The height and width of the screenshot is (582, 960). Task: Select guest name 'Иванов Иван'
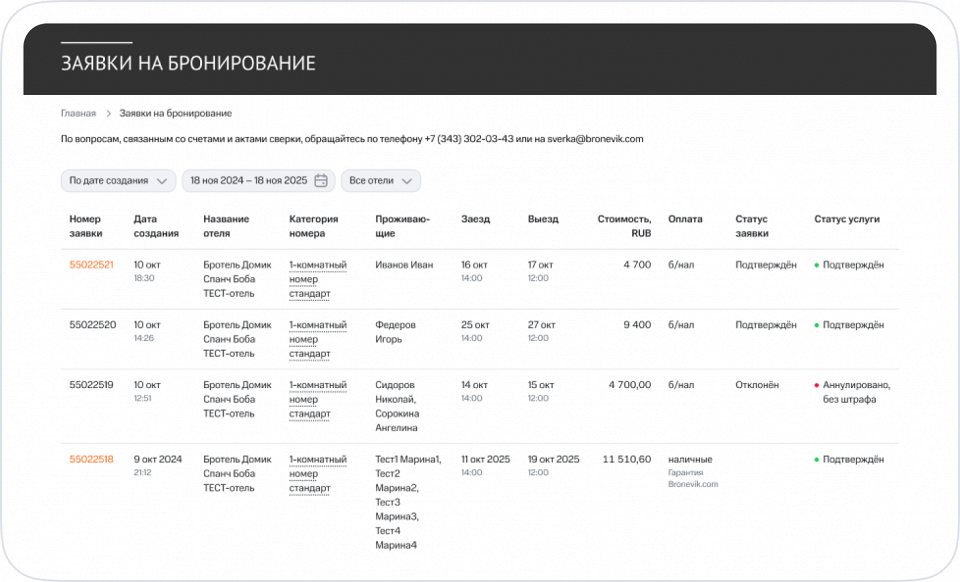pos(404,265)
